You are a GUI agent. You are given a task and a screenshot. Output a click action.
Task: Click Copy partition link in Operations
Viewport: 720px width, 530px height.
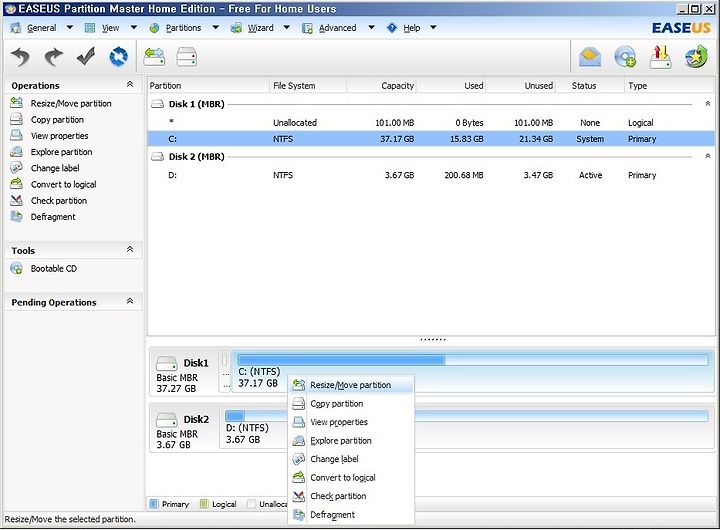pos(57,119)
